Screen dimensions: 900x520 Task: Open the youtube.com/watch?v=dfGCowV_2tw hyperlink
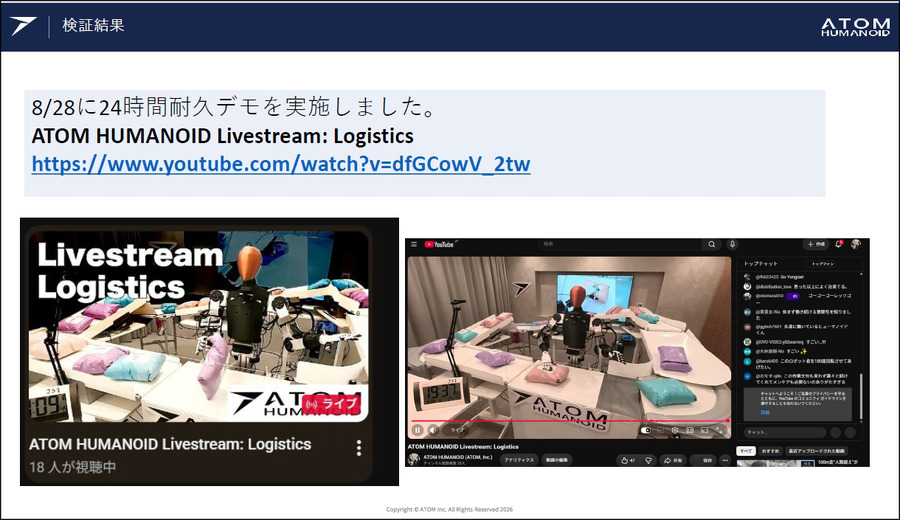pyautogui.click(x=281, y=164)
